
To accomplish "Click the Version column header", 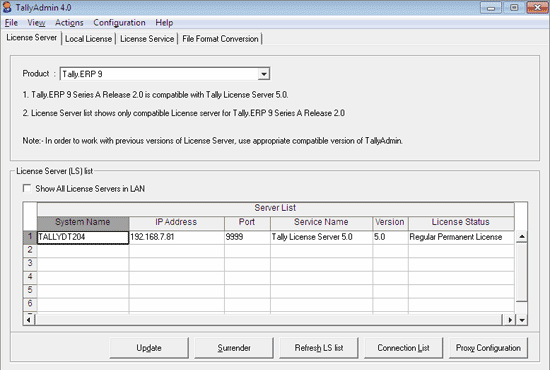I will 390,222.
